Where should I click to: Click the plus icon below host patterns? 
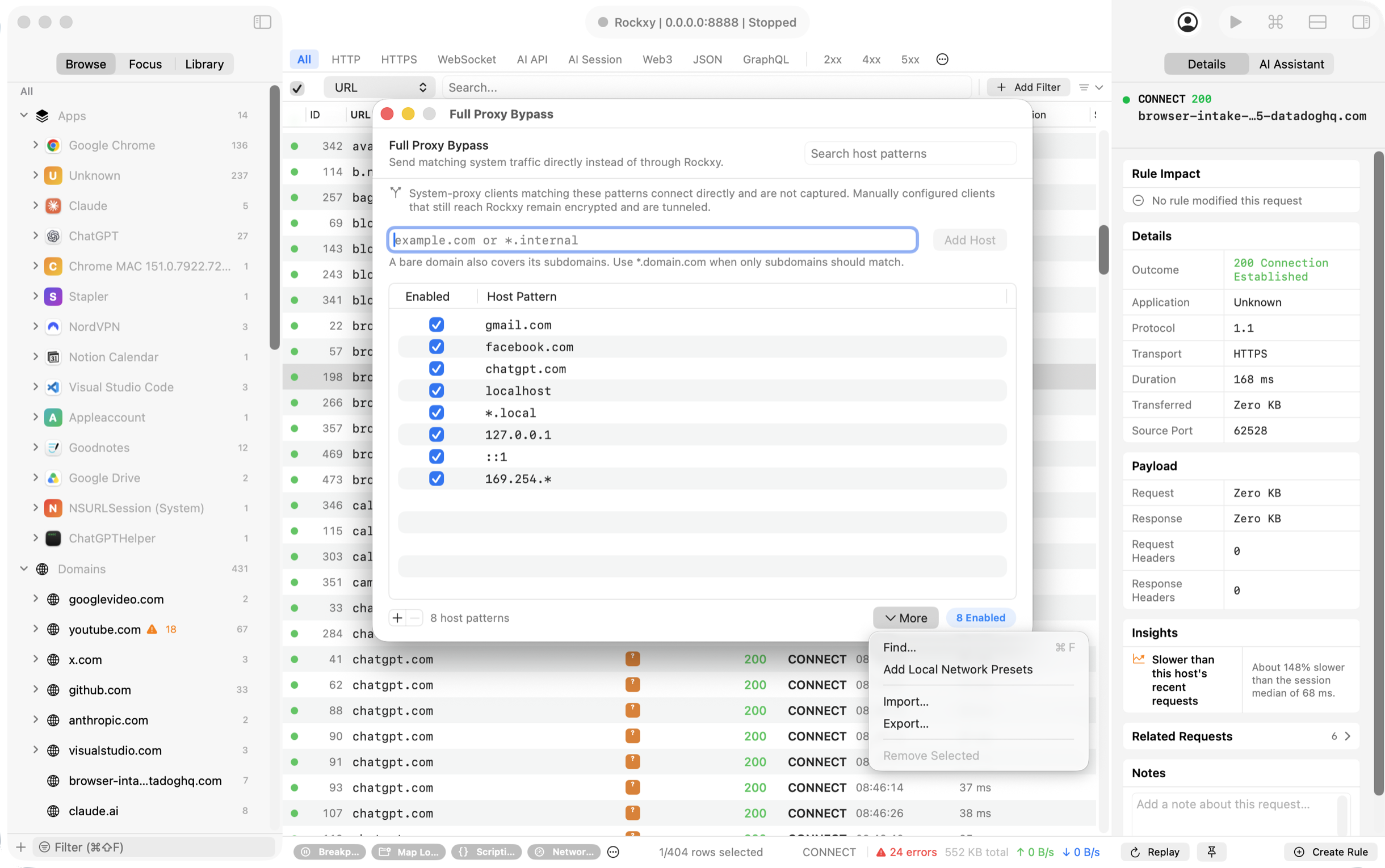tap(397, 618)
